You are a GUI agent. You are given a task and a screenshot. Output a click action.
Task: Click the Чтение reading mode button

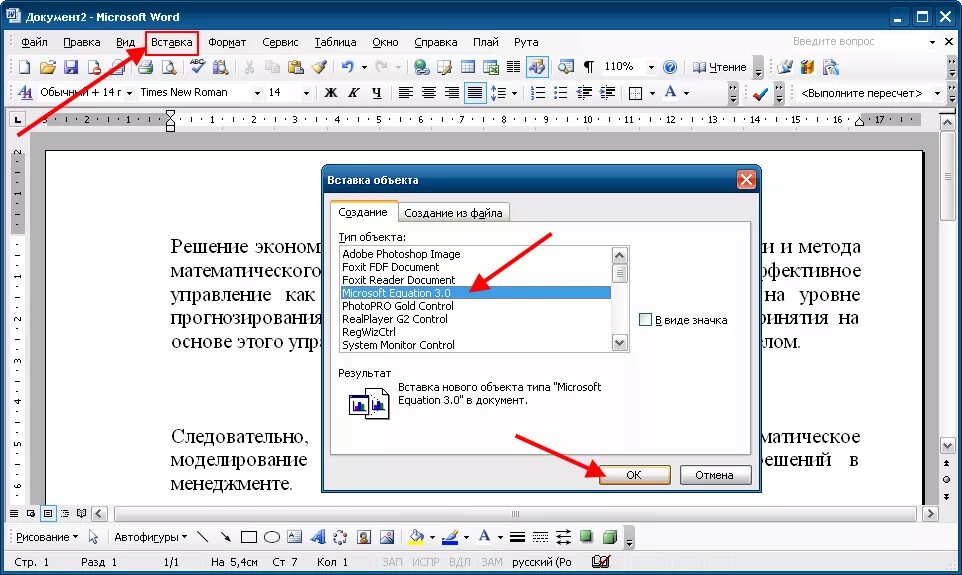720,67
